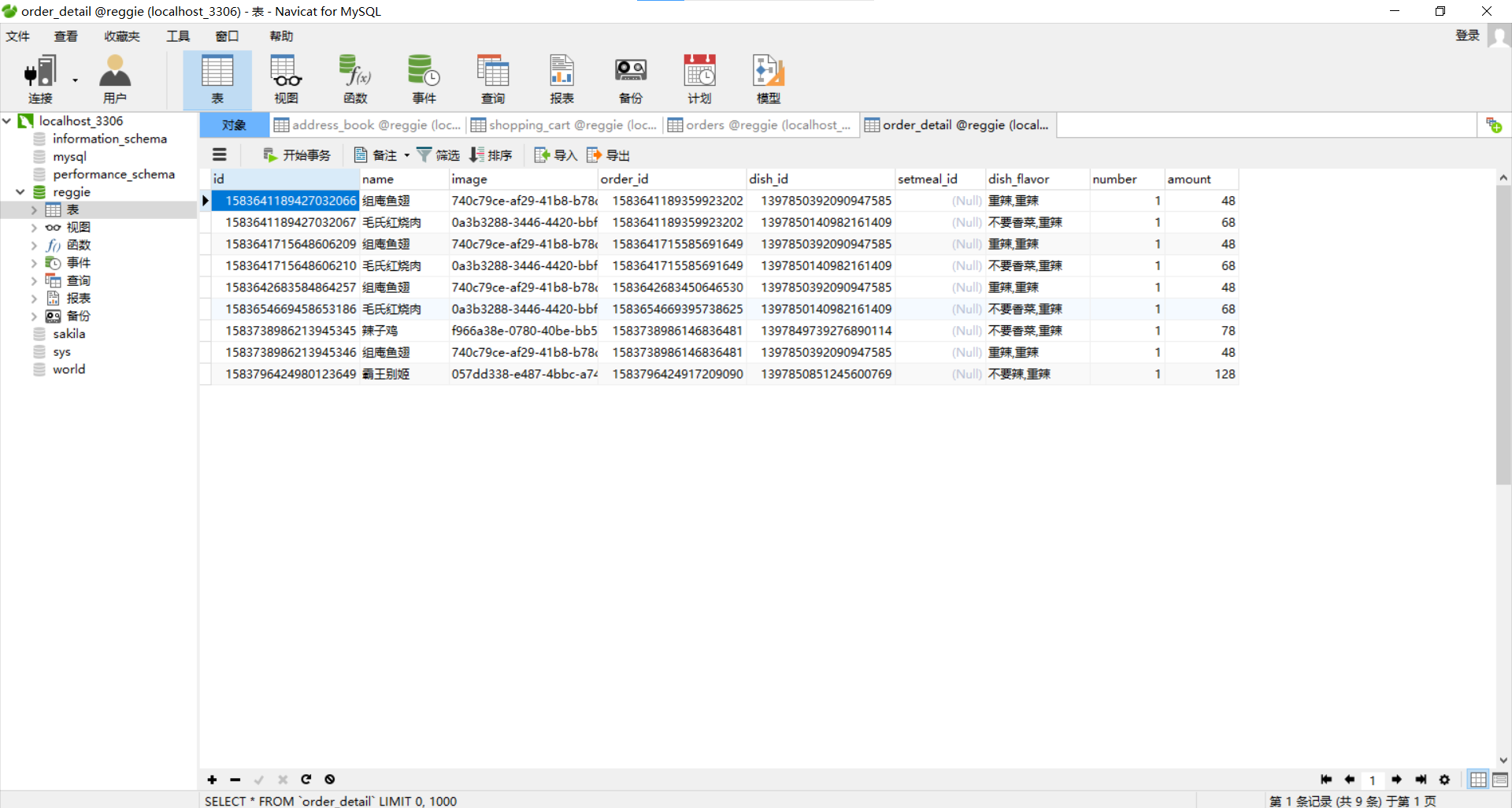1512x808 pixels.
Task: Select the sakila database
Action: coord(69,334)
